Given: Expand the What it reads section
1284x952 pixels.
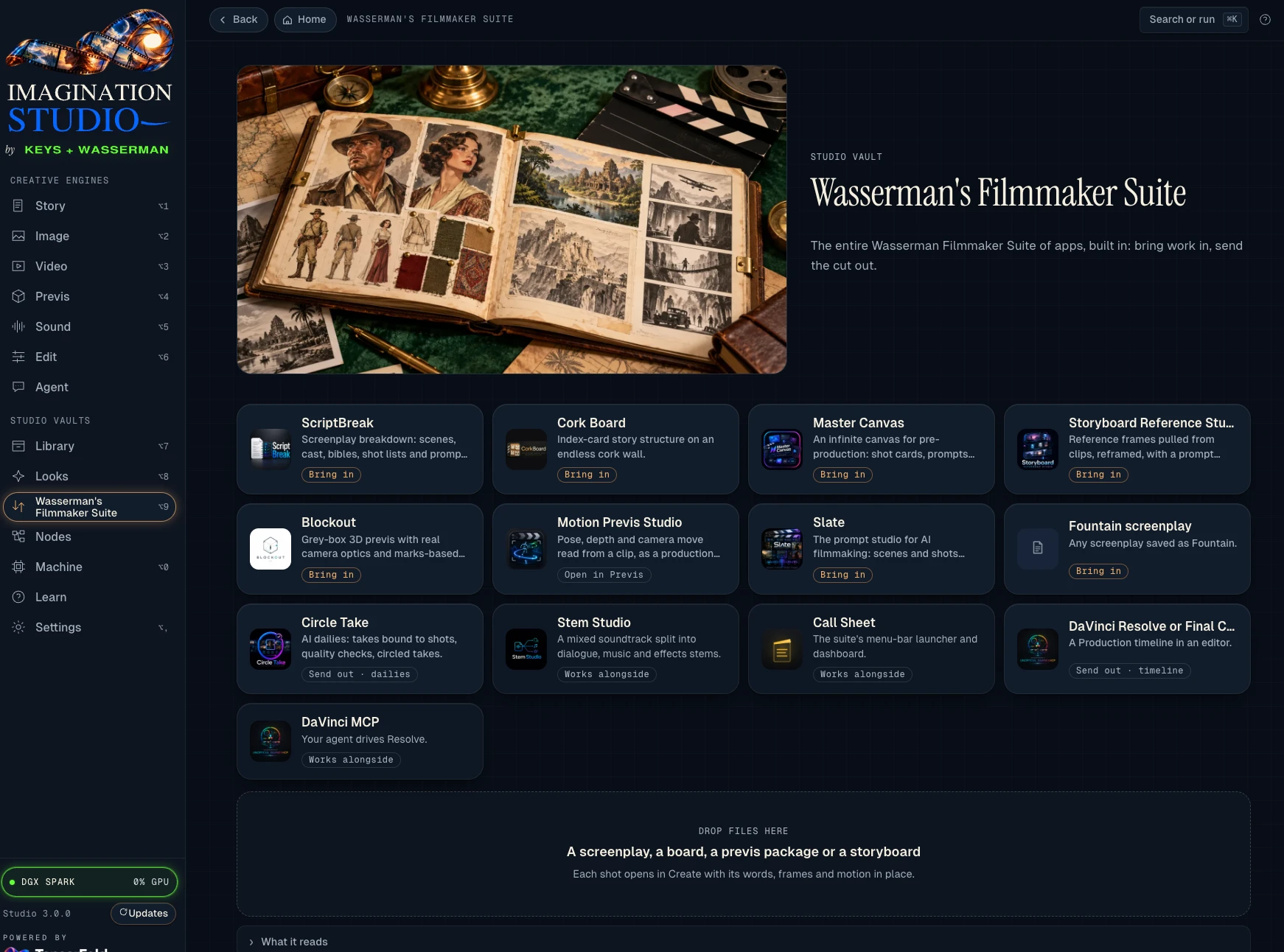Looking at the screenshot, I should (743, 942).
